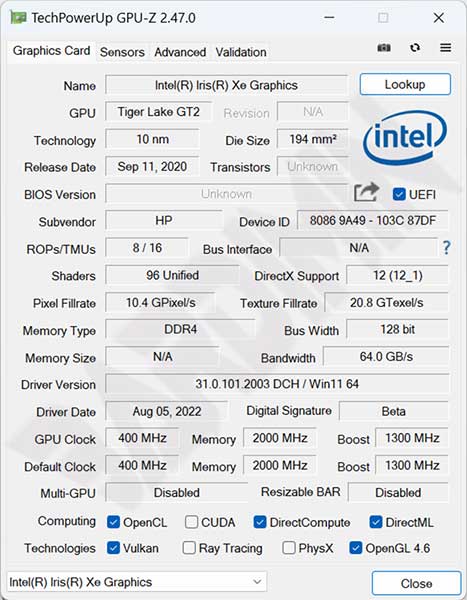Click the BIOS export share icon
This screenshot has width=467, height=600.
(x=366, y=192)
